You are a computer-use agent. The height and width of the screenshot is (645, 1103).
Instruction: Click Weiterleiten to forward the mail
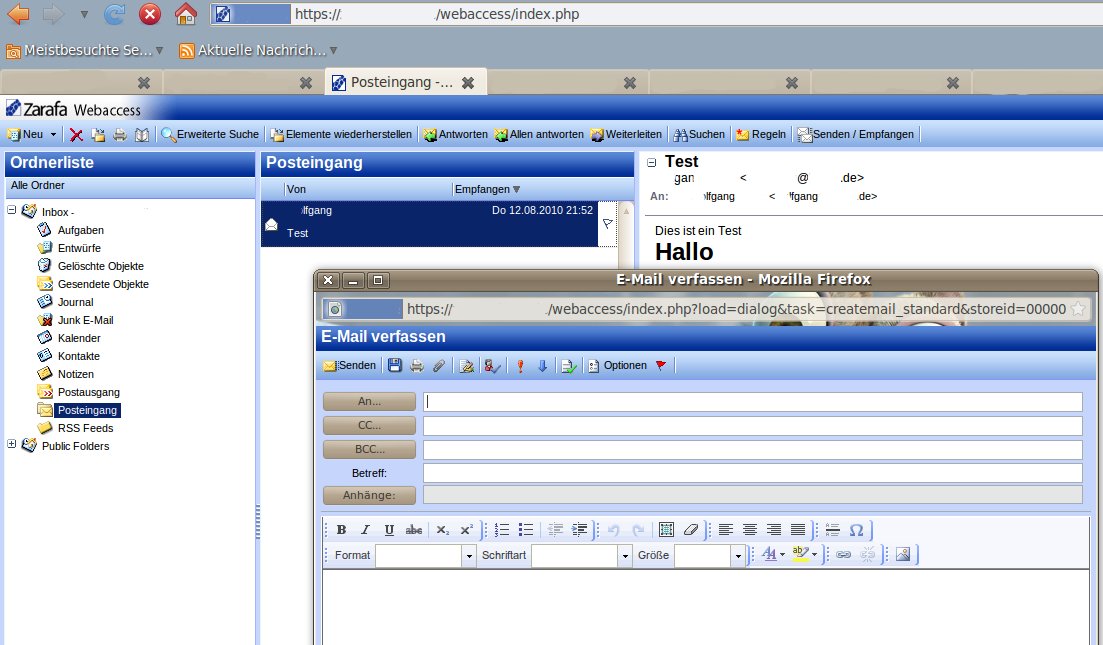coord(626,134)
